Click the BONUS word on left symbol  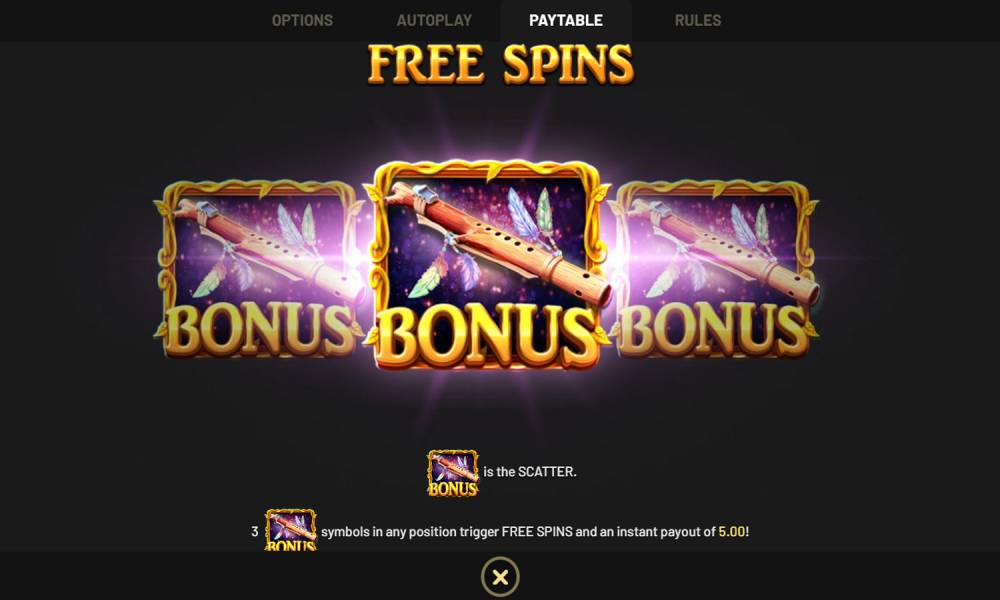[x=260, y=330]
